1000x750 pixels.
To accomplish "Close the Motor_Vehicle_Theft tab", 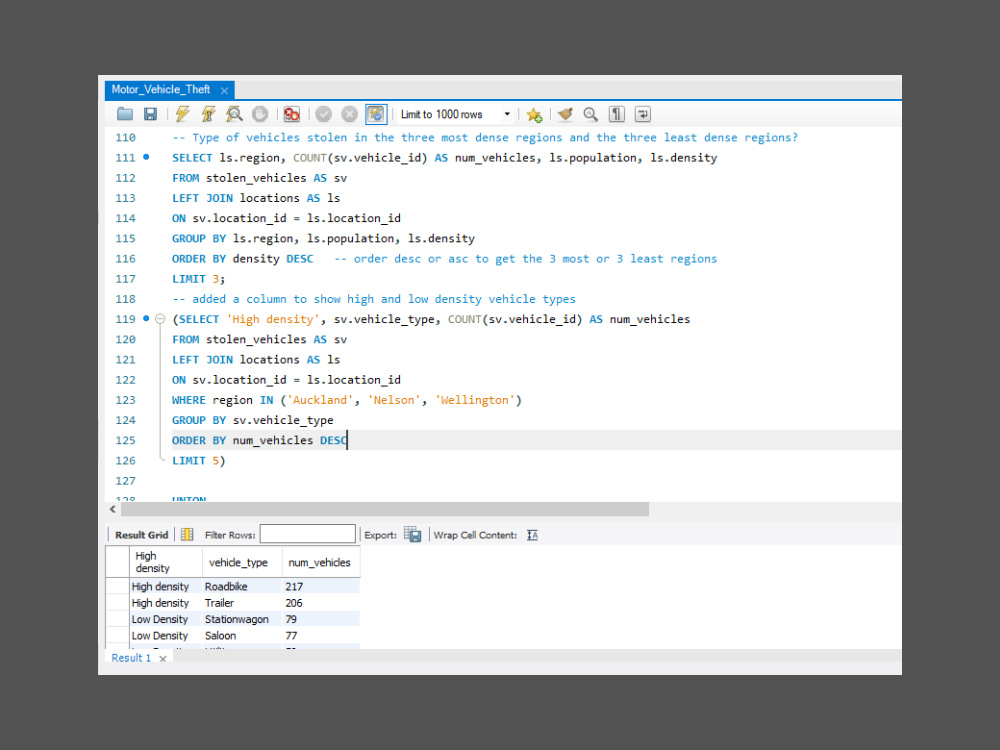I will click(224, 91).
